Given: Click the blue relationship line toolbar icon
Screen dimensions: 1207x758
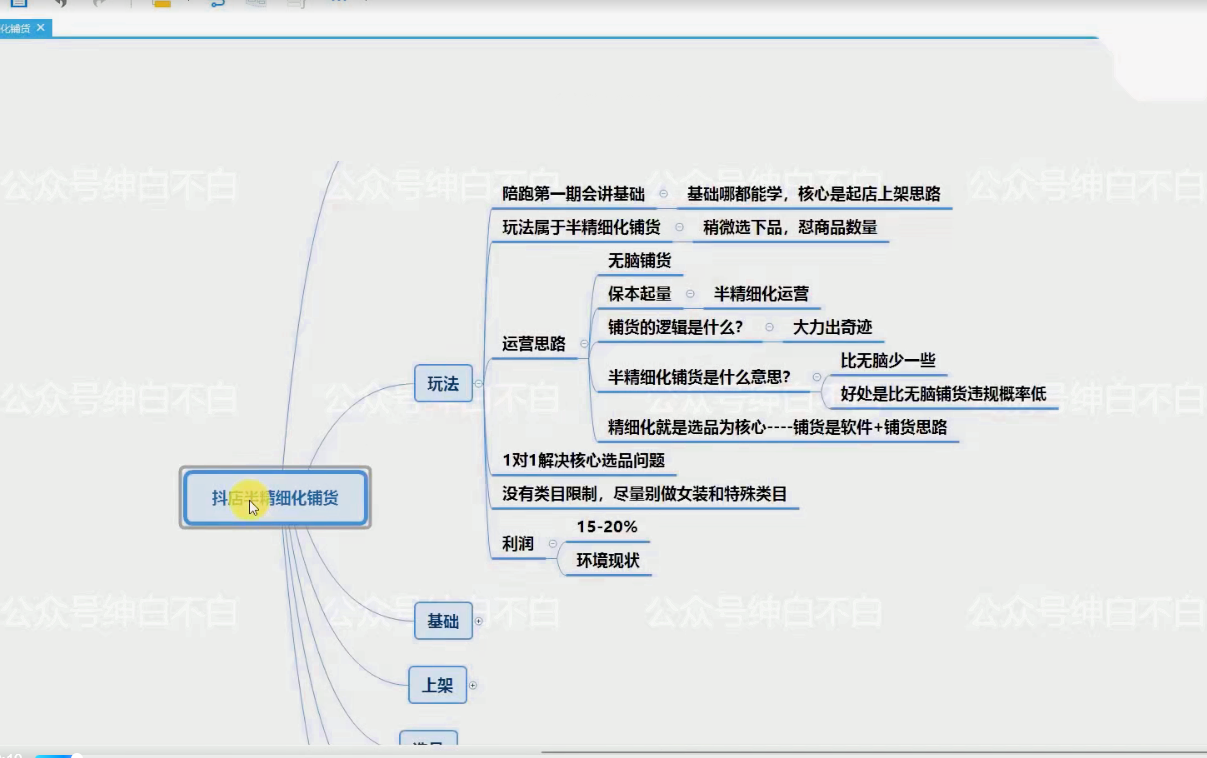Looking at the screenshot, I should (x=217, y=3).
